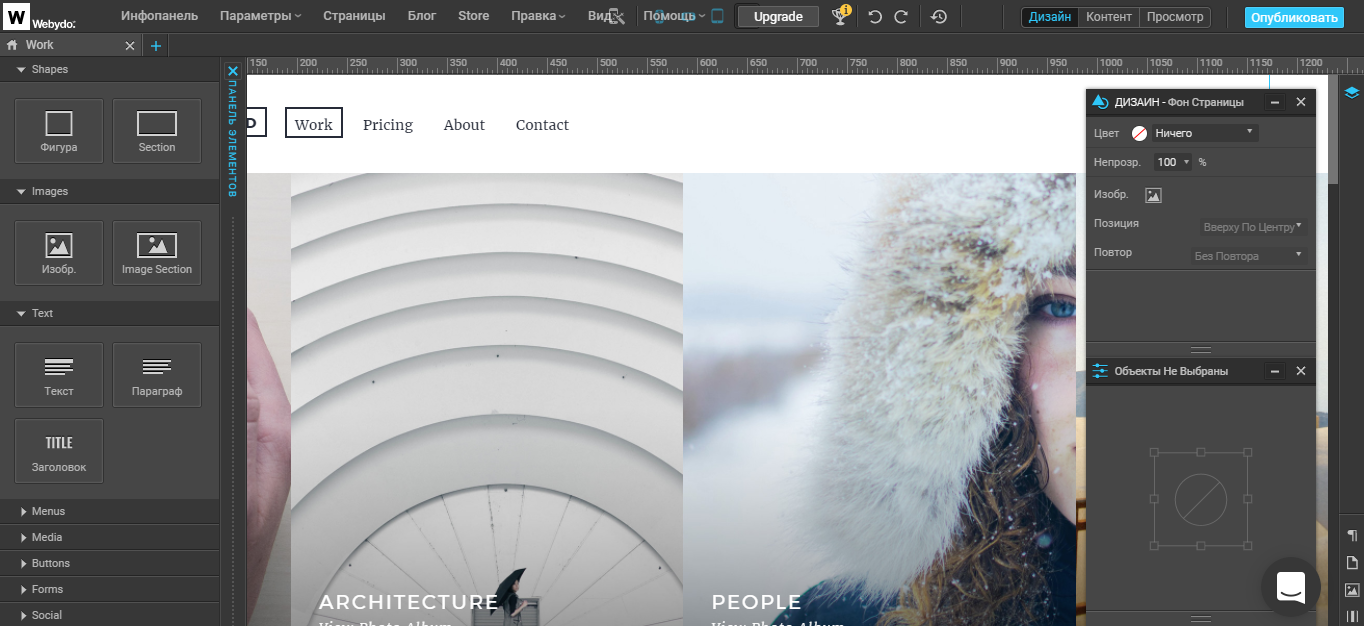This screenshot has height=626, width=1364.
Task: Open the Позиция dropdown
Action: (1253, 227)
